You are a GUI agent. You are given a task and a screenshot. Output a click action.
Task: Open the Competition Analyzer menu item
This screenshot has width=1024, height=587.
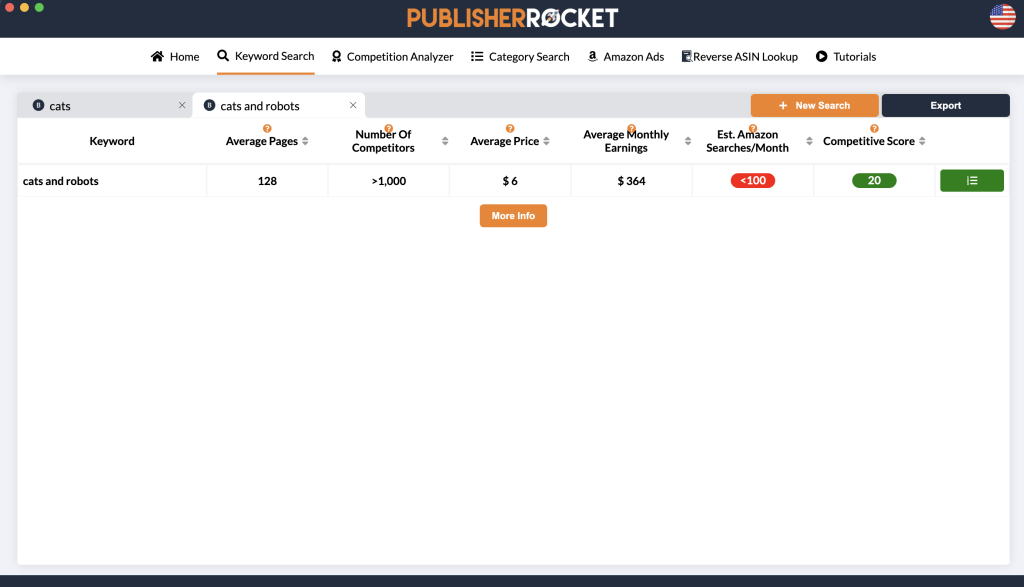392,57
